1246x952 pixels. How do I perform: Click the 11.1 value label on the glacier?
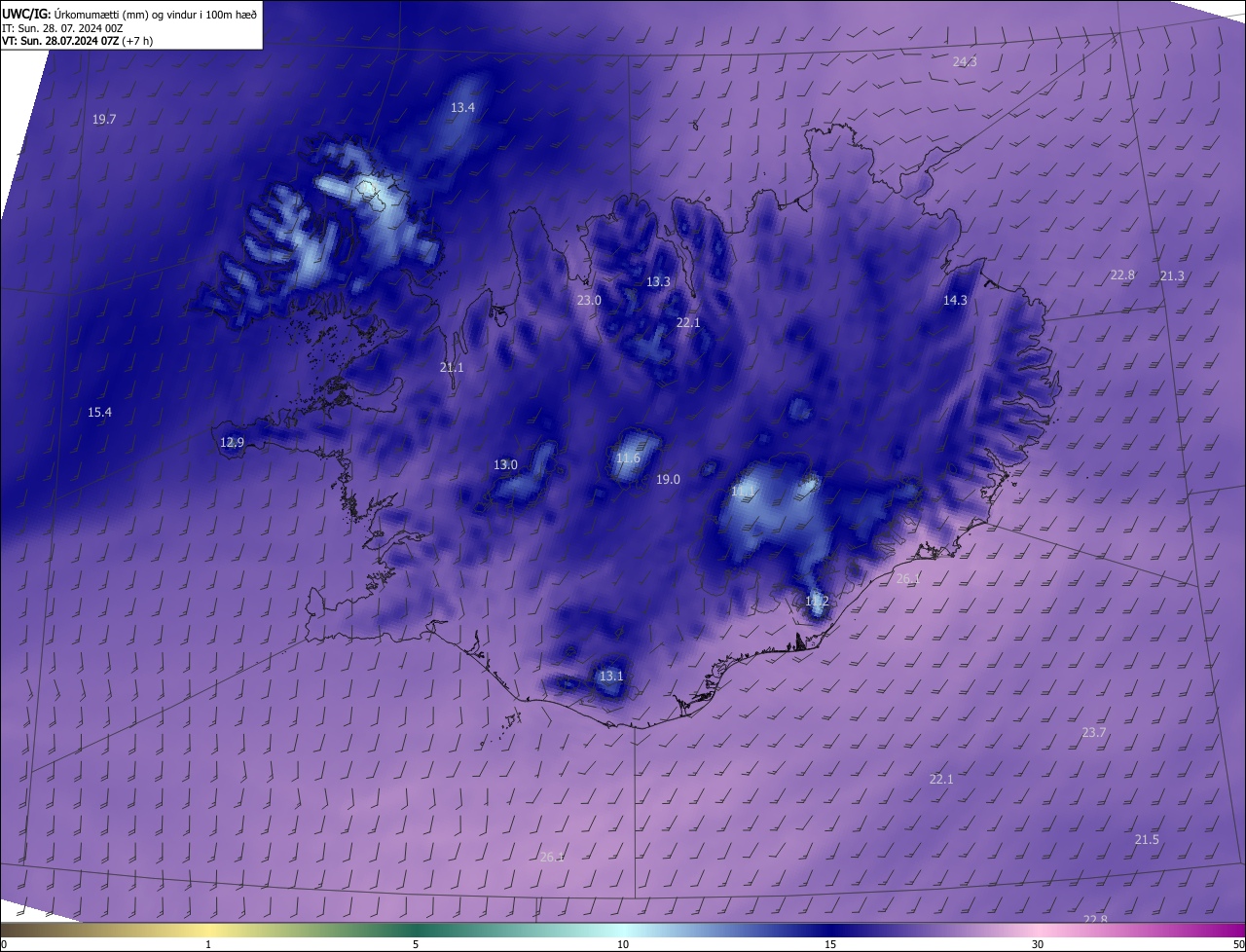(742, 492)
